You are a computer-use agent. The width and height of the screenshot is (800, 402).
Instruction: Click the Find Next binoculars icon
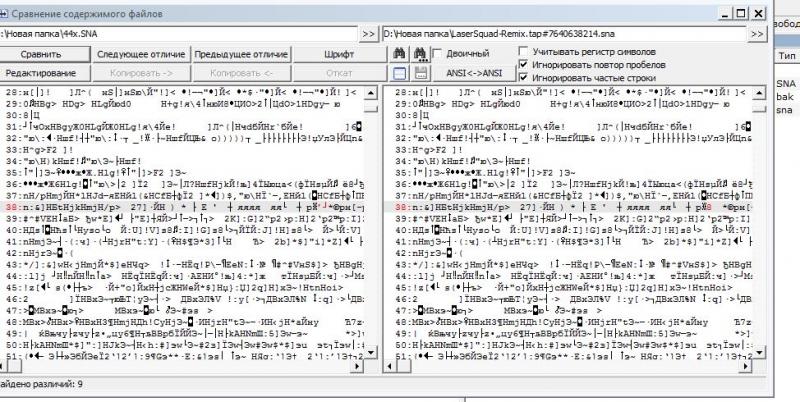click(419, 54)
